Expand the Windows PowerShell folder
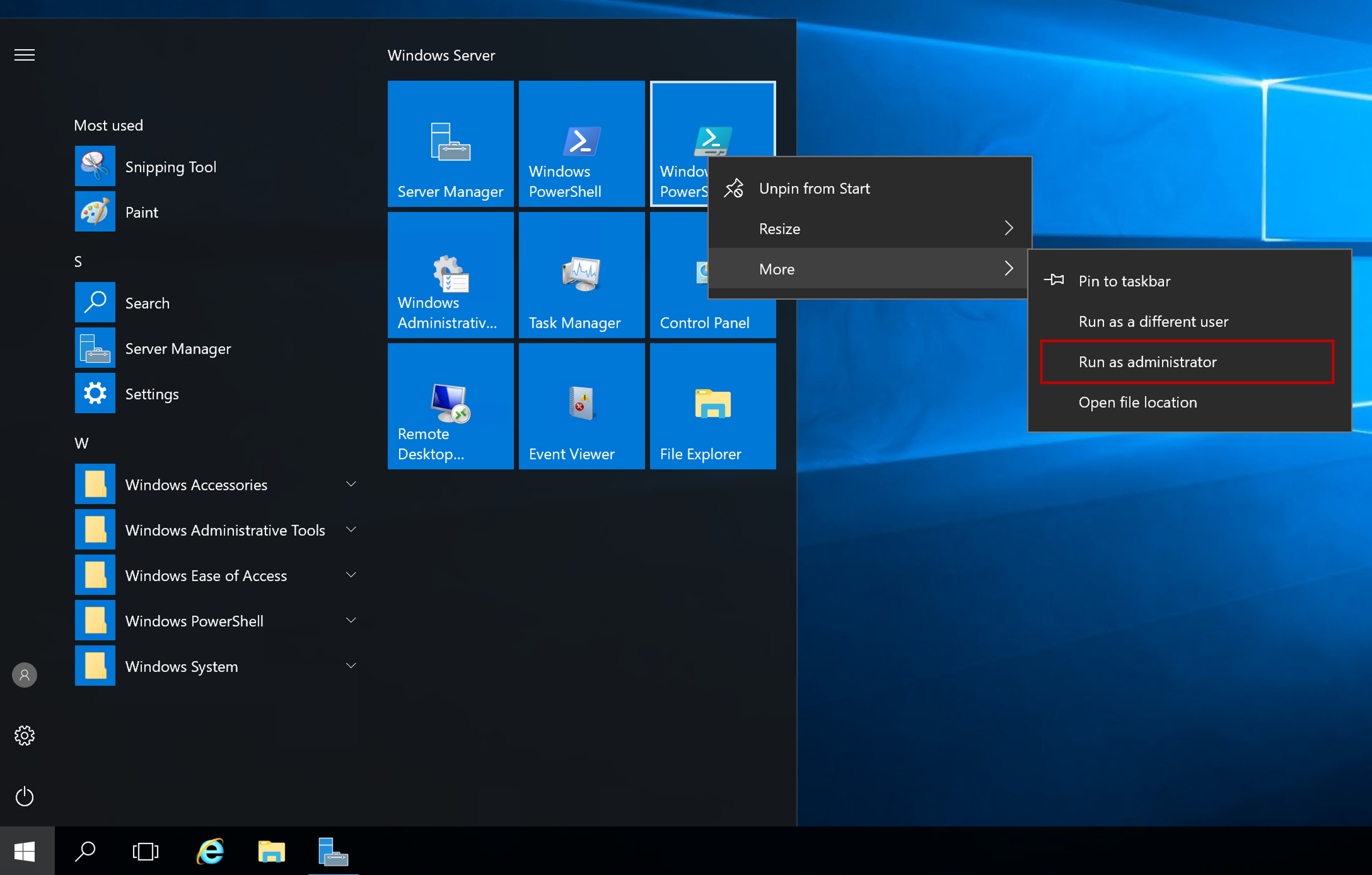The image size is (1372, 875). (194, 621)
